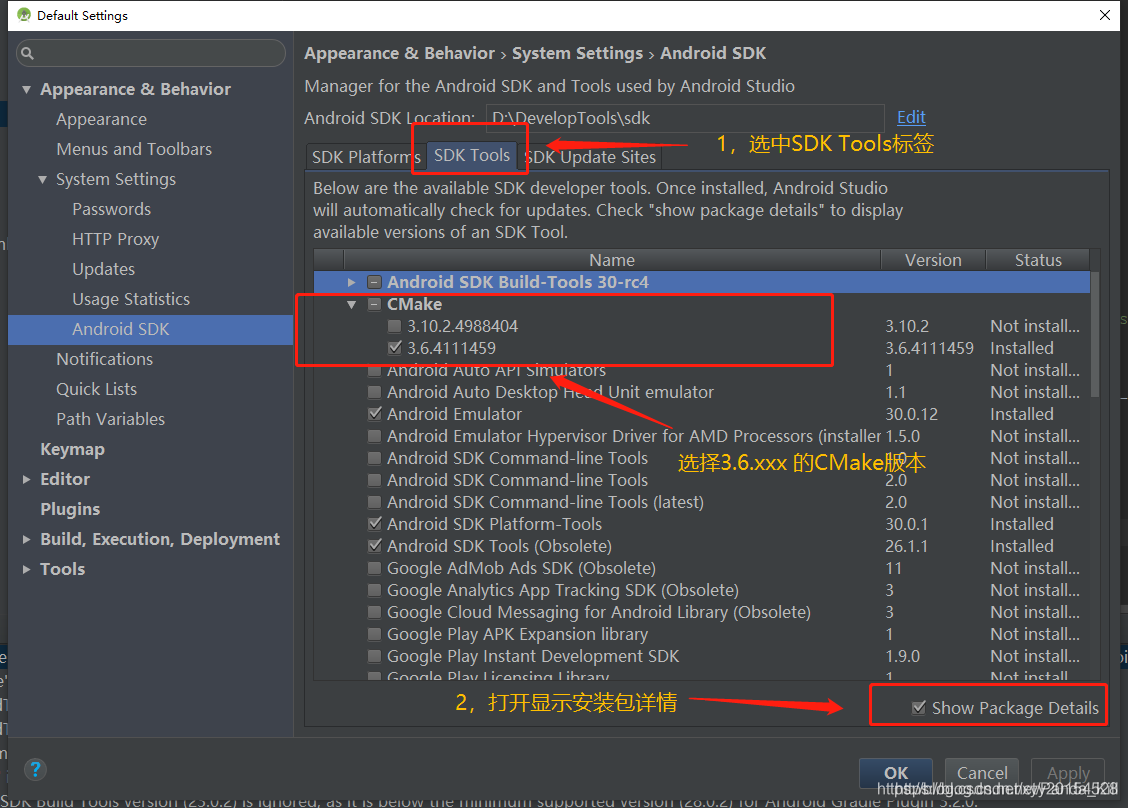Toggle Android Emulator checkbox
This screenshot has height=808, width=1128.
[x=374, y=414]
